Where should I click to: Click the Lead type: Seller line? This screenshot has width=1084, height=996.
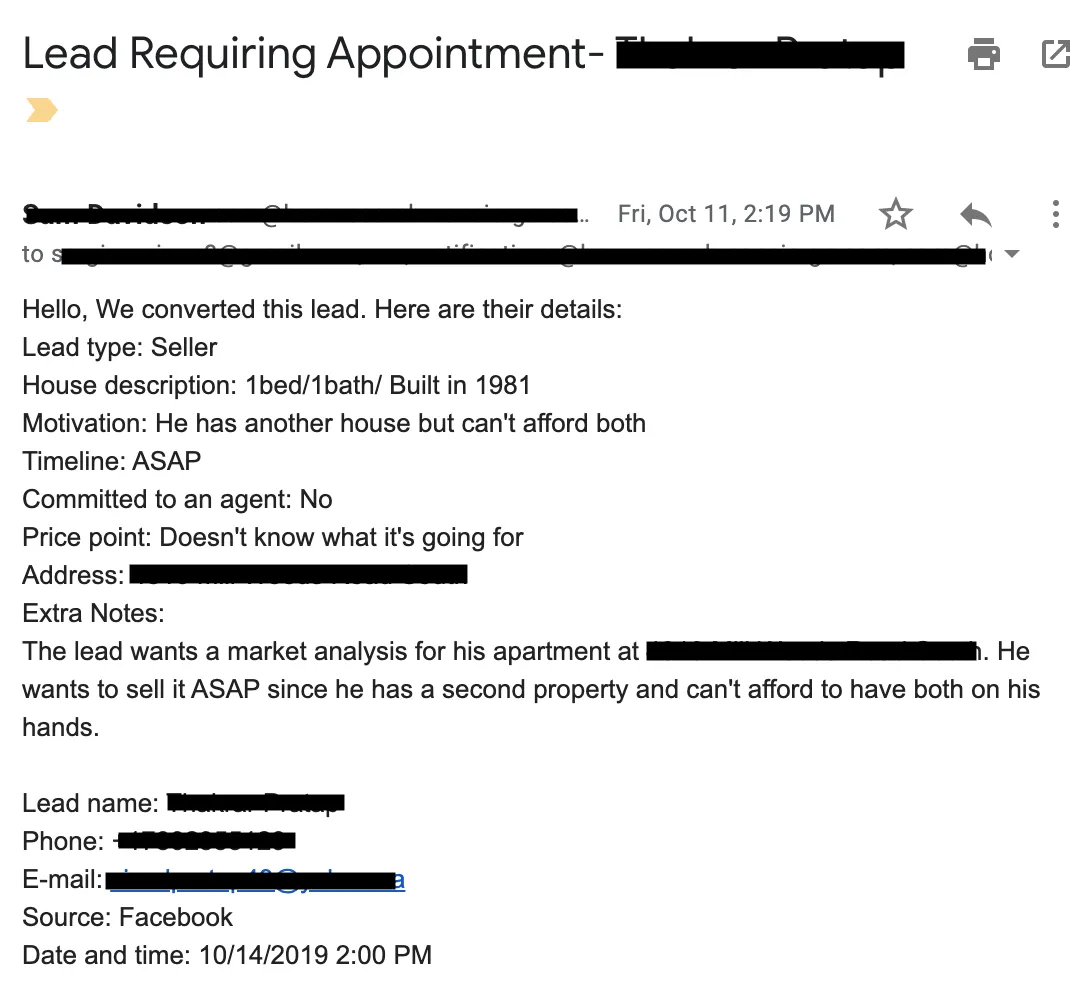120,347
